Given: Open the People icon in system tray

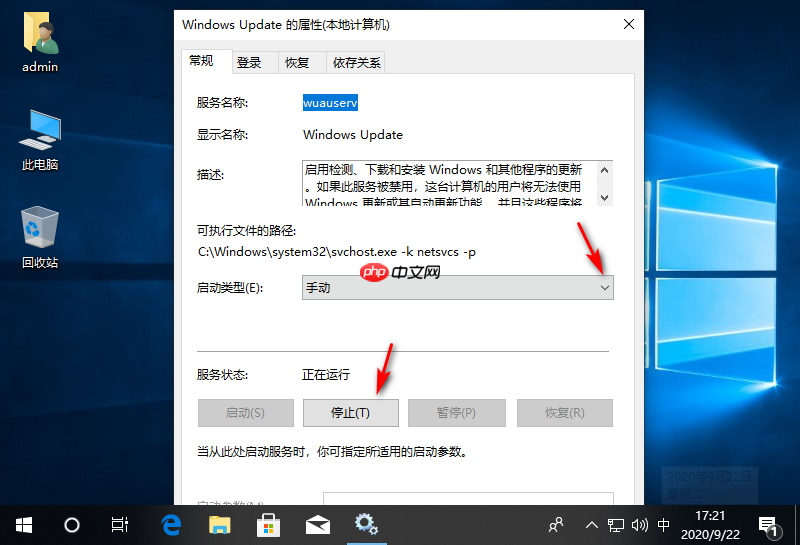Looking at the screenshot, I should (556, 525).
